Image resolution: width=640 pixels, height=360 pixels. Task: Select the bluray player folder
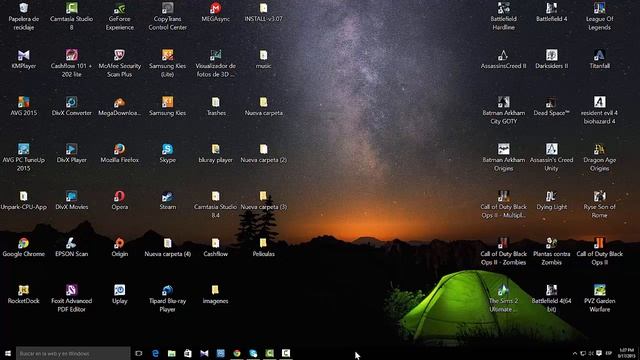[x=216, y=153]
